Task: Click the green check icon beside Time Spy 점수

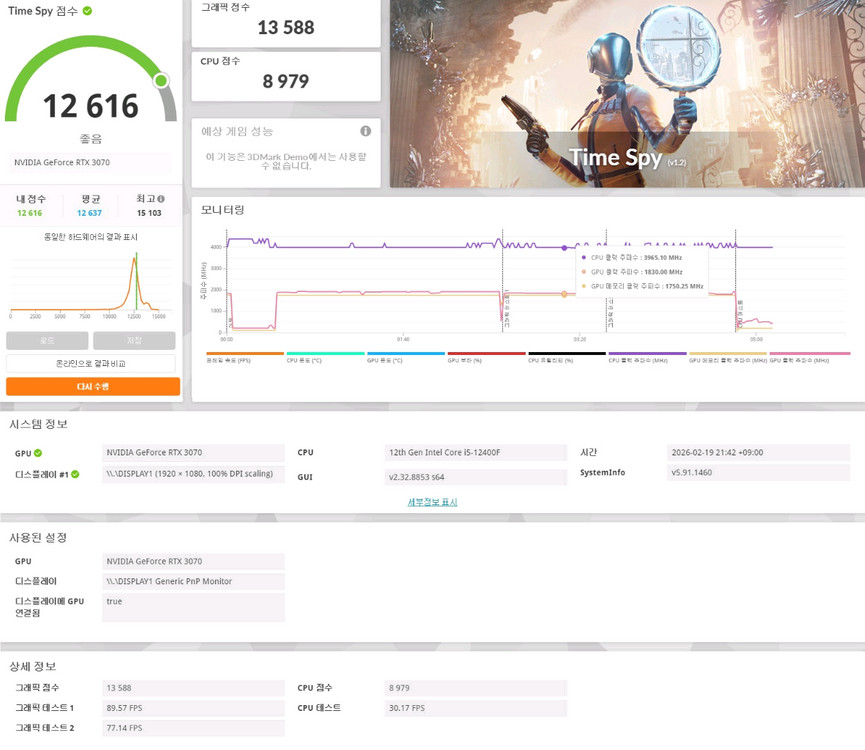Action: point(87,11)
